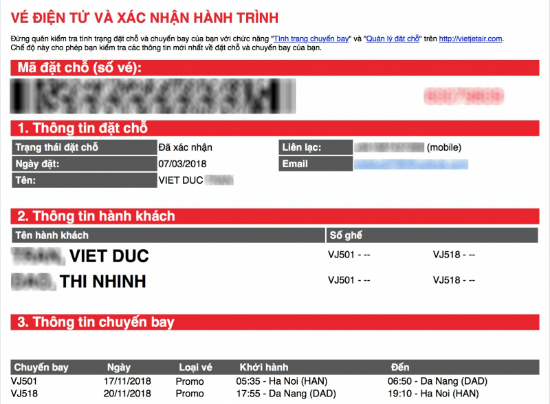The width and height of the screenshot is (550, 404).
Task: Click the blurred booking barcode image
Action: 153,96
